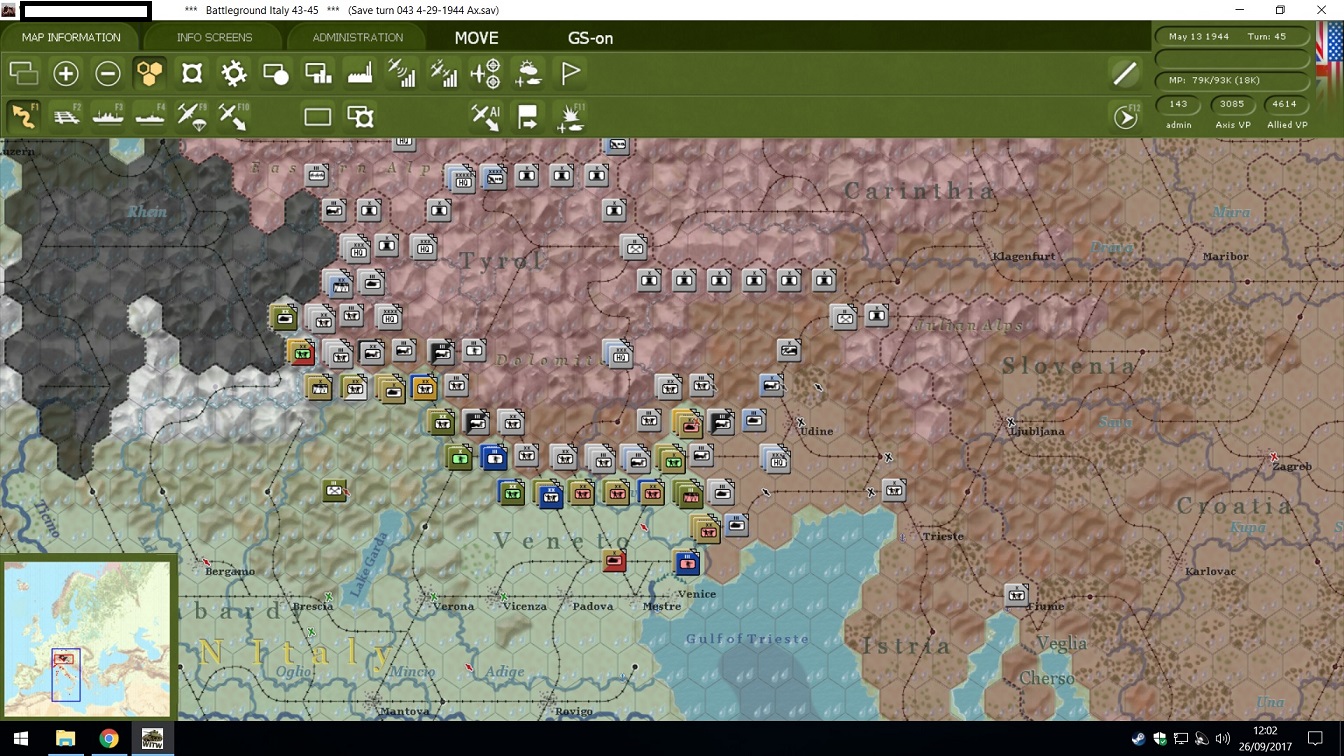1344x756 pixels.
Task: Open the Windows notification center
Action: [x=1316, y=739]
